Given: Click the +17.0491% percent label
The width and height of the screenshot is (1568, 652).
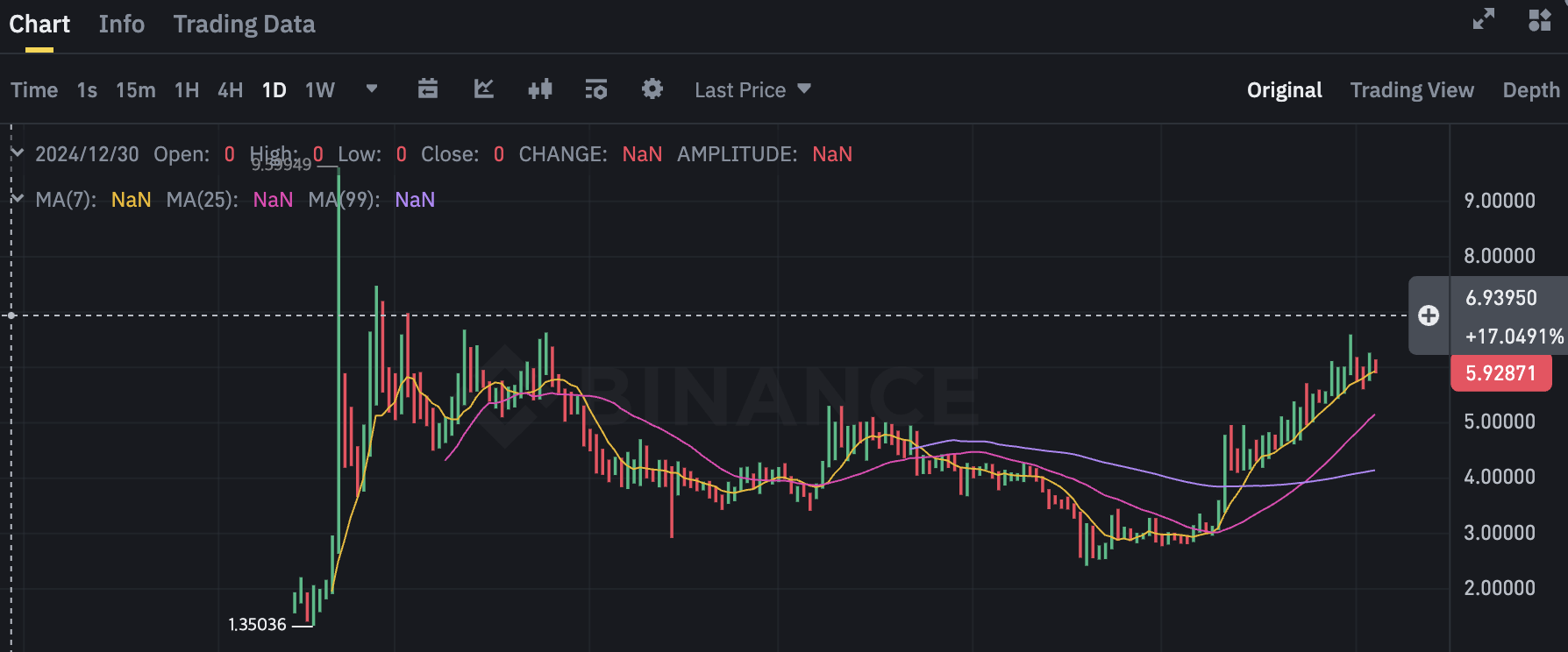Looking at the screenshot, I should (x=1515, y=337).
